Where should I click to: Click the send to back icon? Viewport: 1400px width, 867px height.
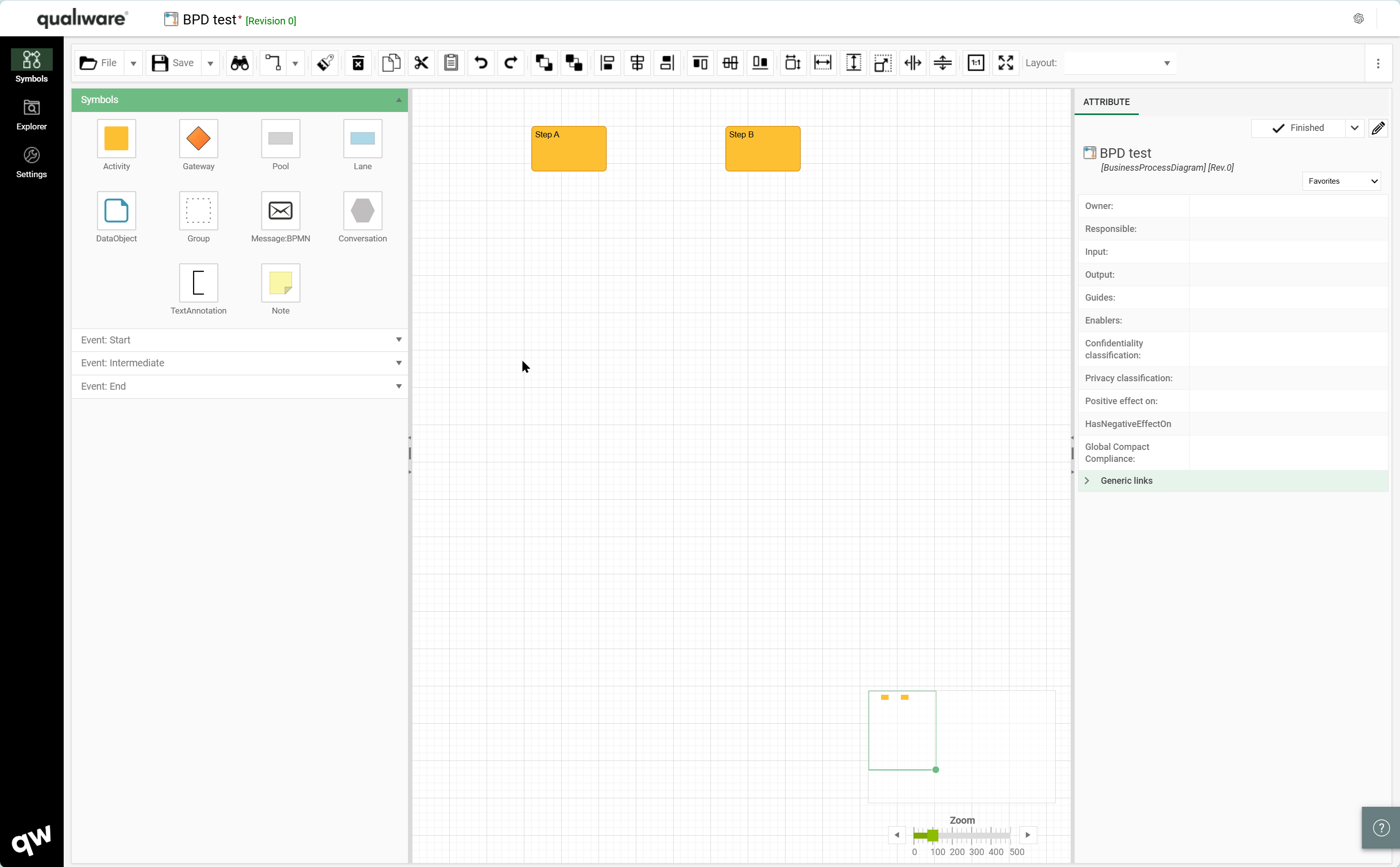574,63
